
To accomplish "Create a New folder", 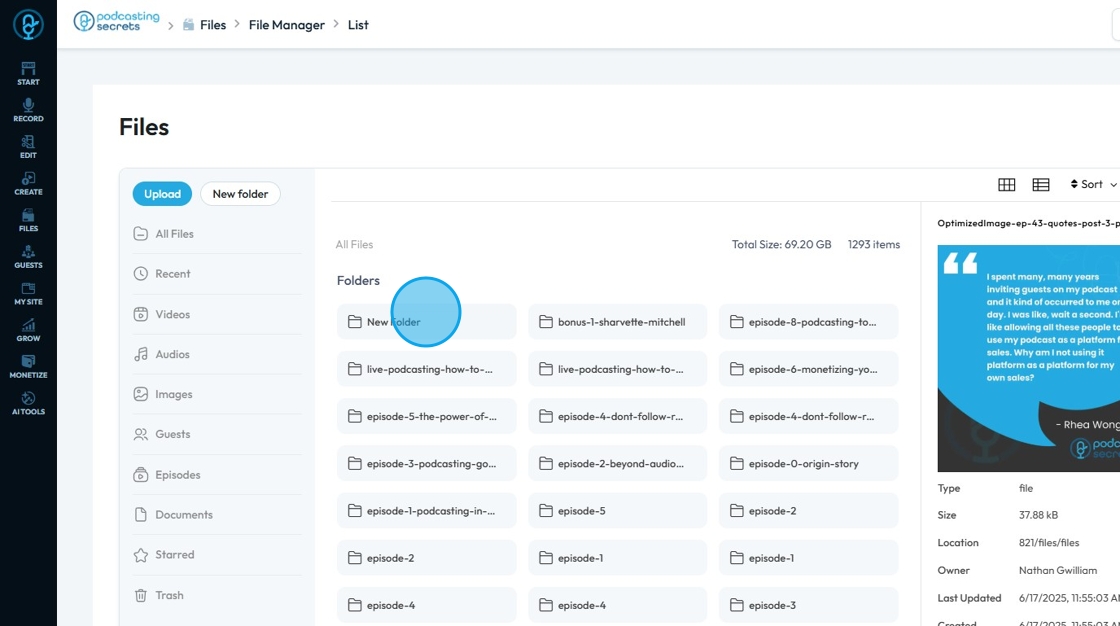I will click(x=240, y=194).
